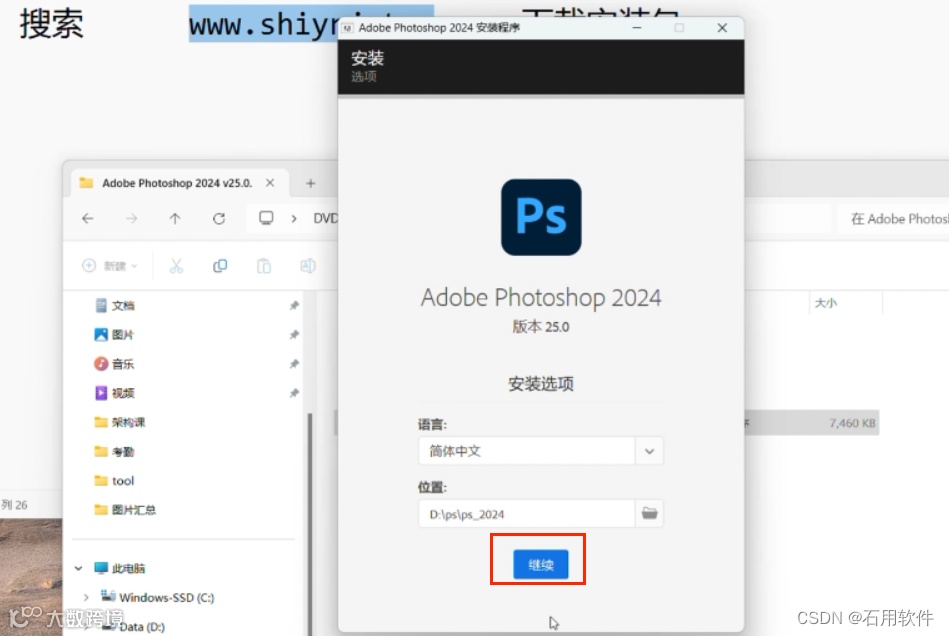Go back in File Explorer

click(88, 218)
